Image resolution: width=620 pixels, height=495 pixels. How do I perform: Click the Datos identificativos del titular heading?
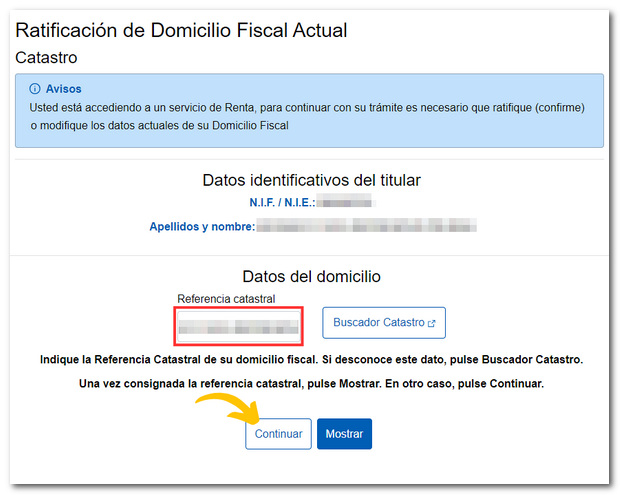311,180
